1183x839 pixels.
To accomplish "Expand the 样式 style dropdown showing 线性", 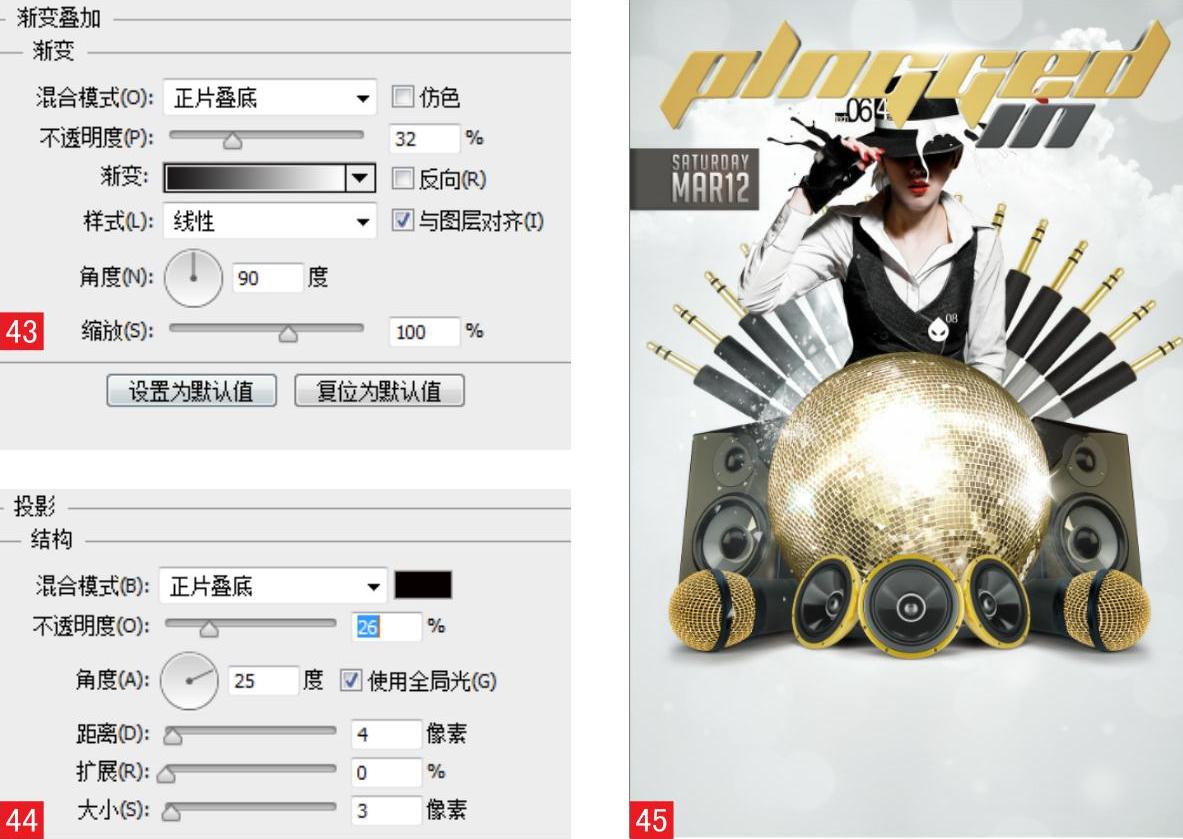I will point(269,221).
